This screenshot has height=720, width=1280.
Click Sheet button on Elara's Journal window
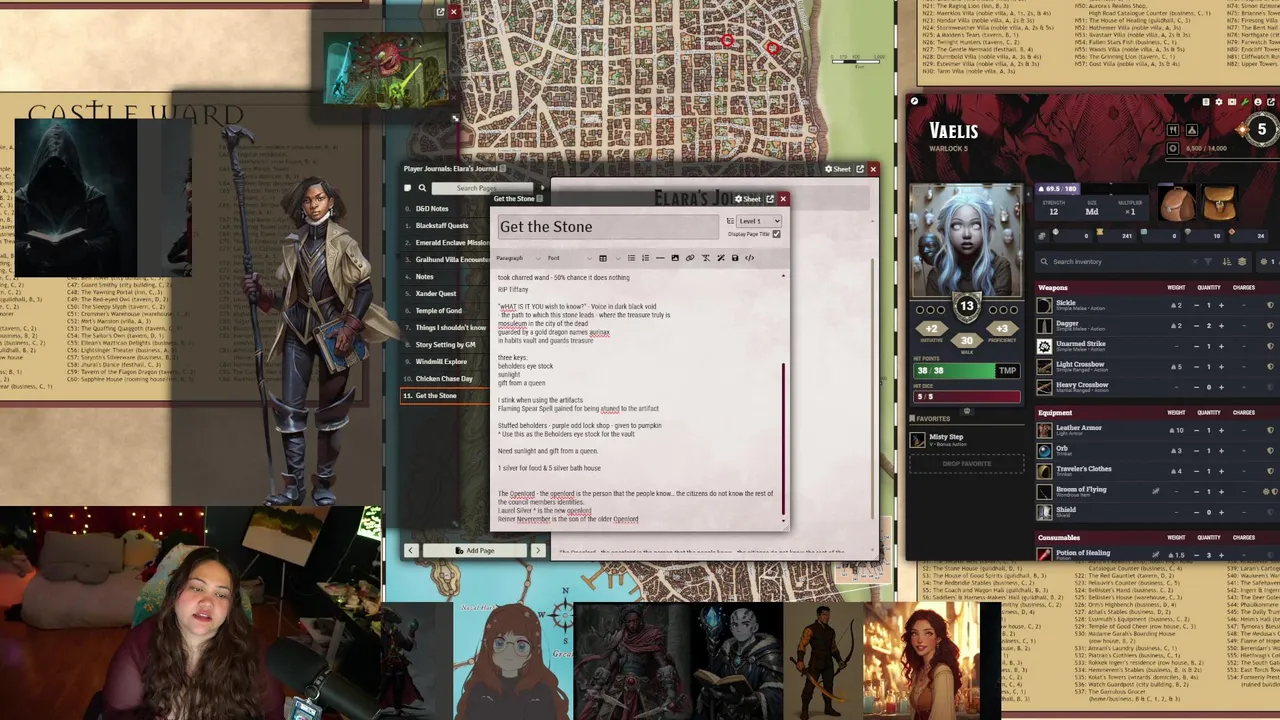838,169
